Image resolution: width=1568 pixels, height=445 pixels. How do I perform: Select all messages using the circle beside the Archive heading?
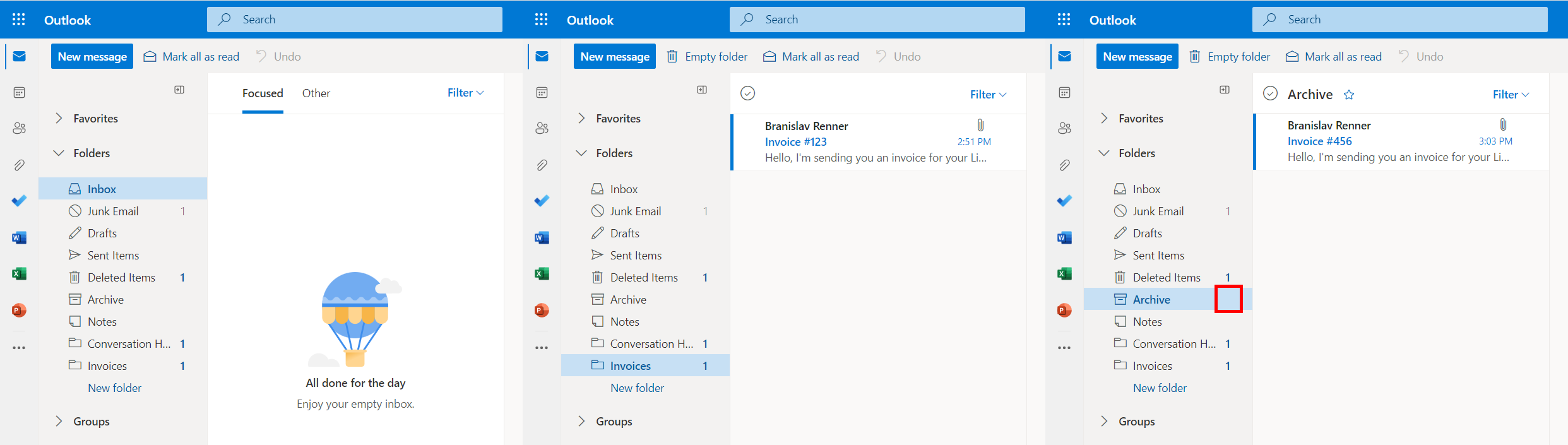(x=1270, y=93)
